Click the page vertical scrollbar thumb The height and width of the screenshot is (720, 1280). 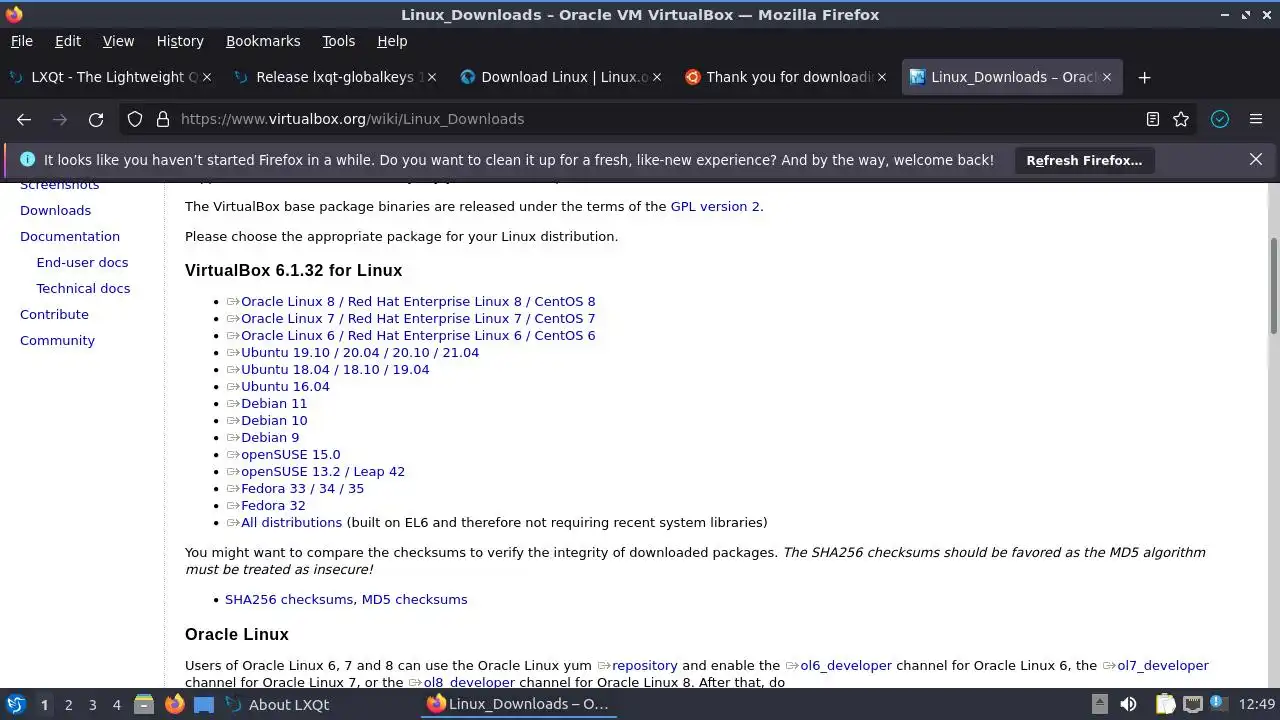pos(1273,285)
